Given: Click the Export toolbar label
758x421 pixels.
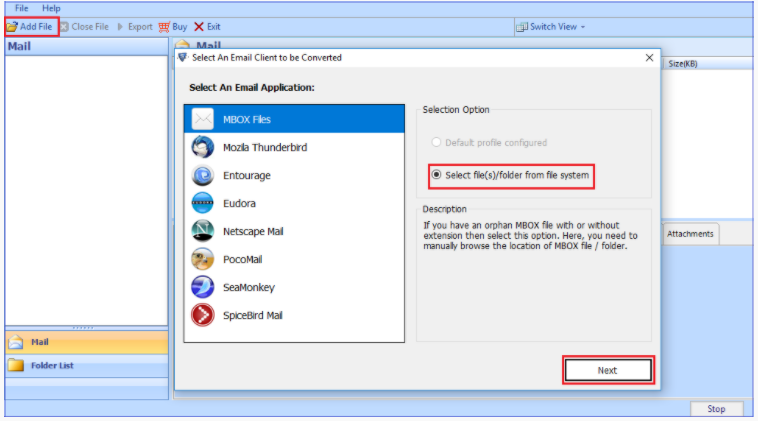Looking at the screenshot, I should tap(140, 27).
